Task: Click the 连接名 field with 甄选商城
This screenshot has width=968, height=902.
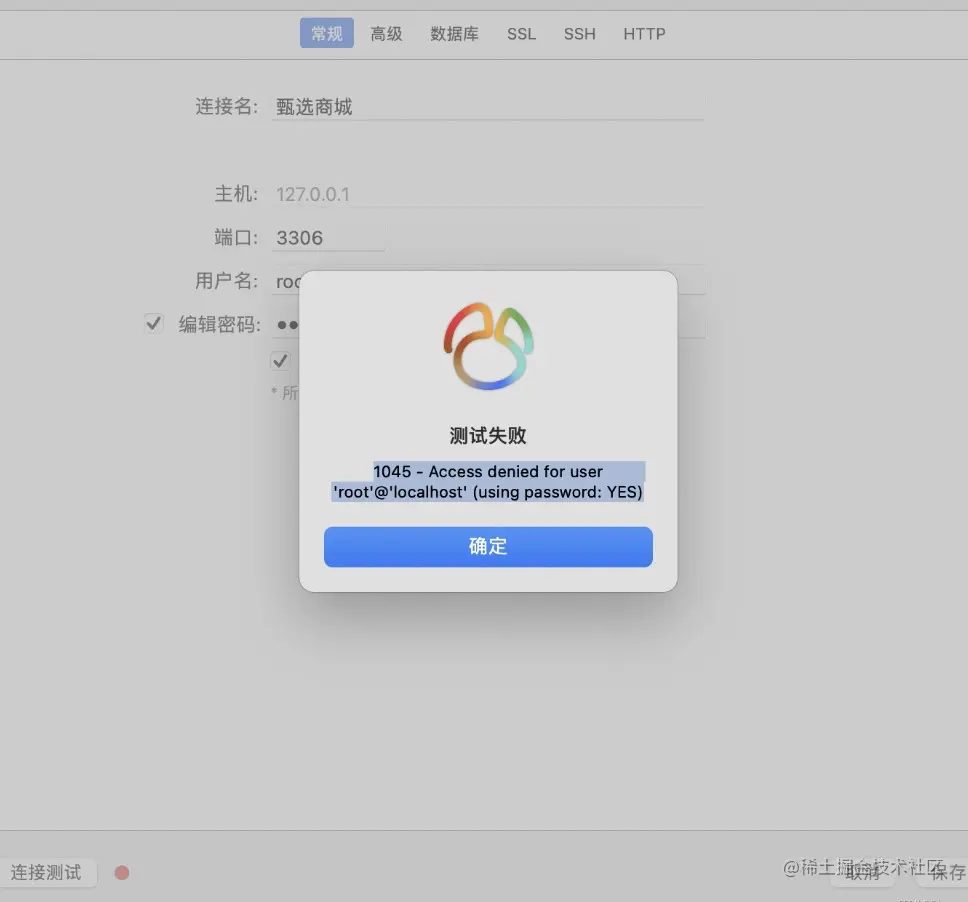Action: pyautogui.click(x=488, y=107)
